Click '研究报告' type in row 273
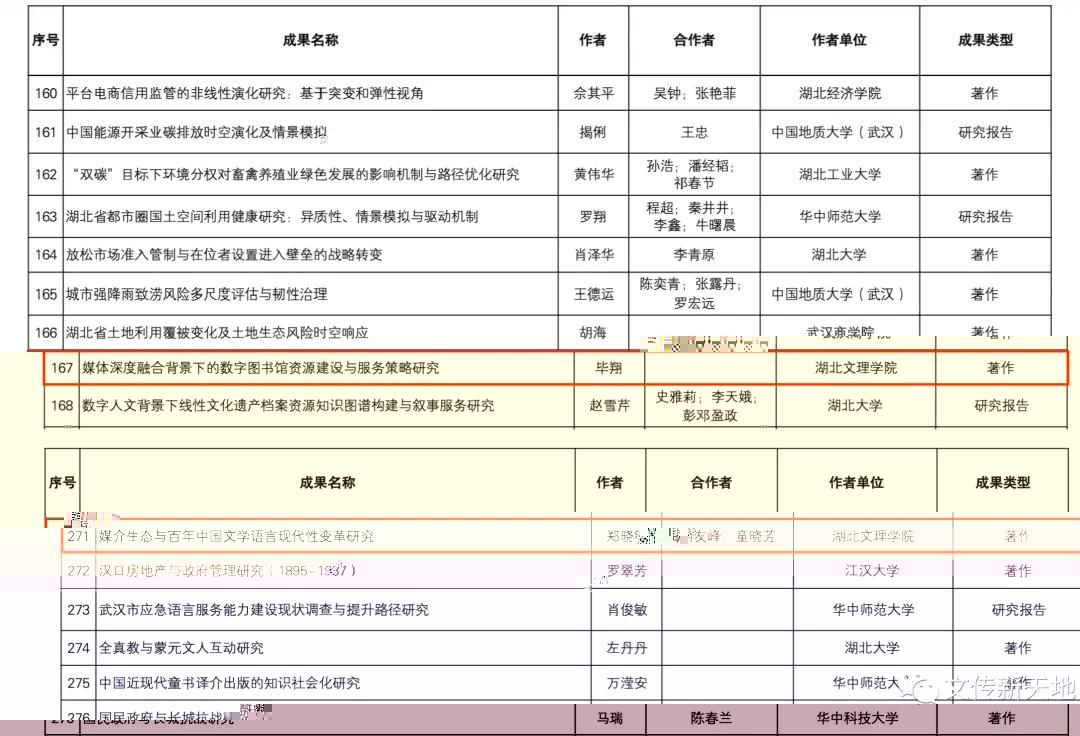 [x=1018, y=609]
